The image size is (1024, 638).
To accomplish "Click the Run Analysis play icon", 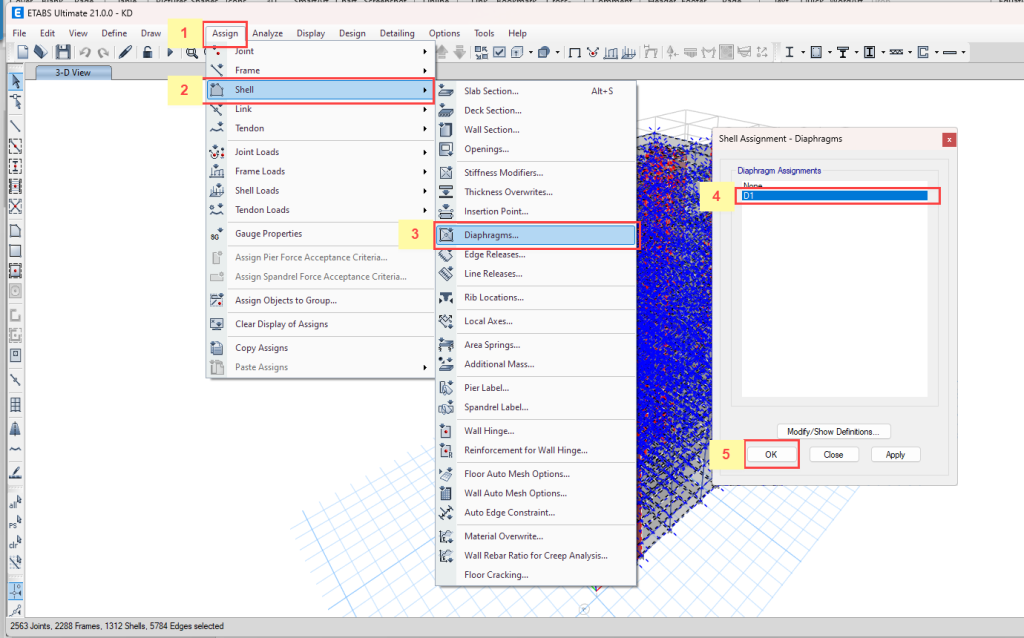I will click(170, 52).
